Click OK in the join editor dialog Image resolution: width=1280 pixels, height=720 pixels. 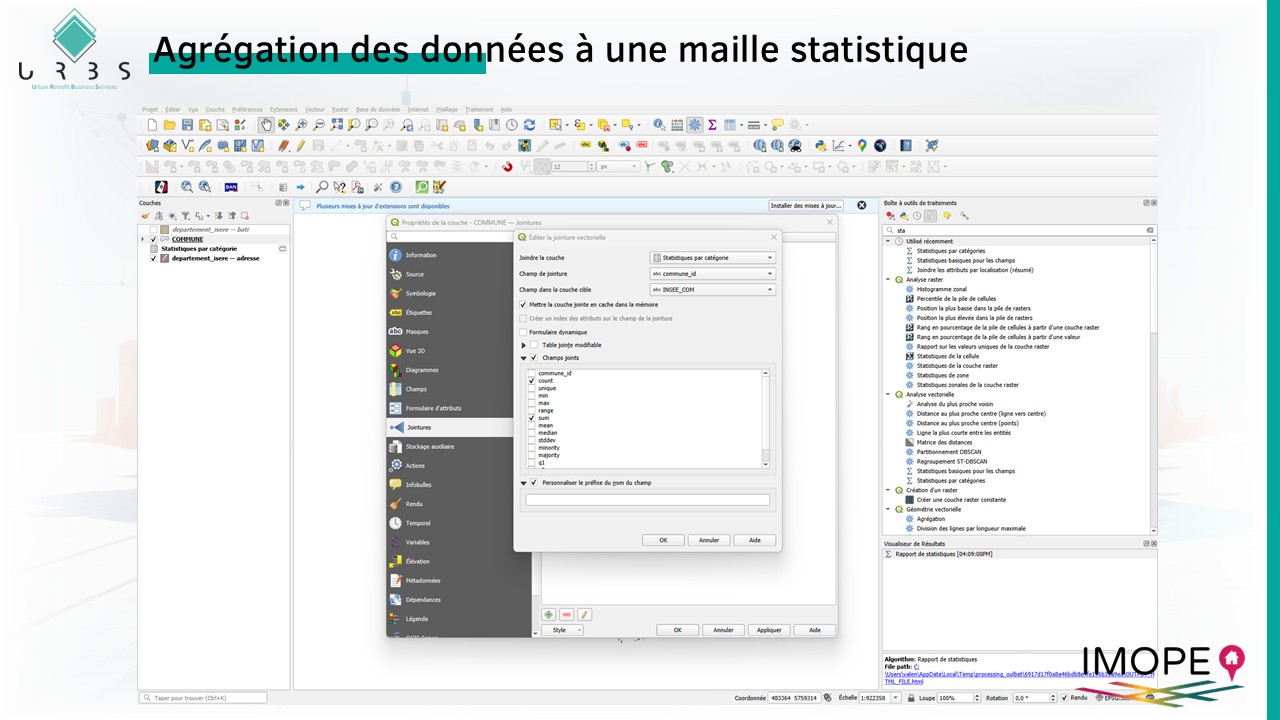coord(663,540)
